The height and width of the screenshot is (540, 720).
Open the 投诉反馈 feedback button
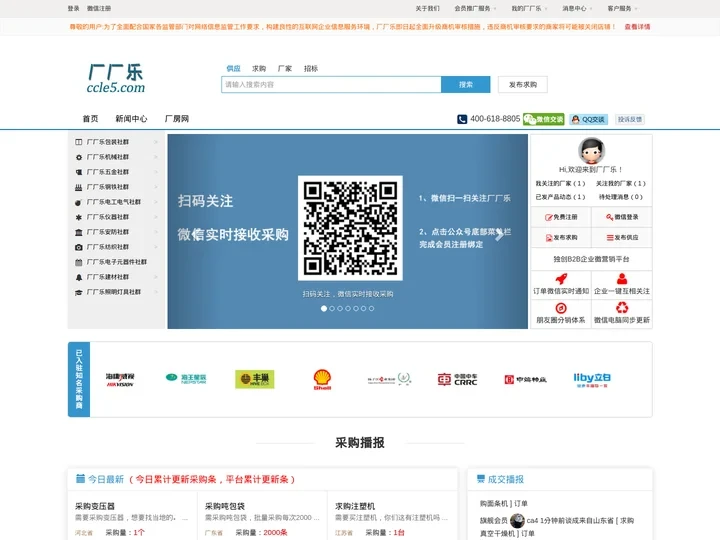pos(630,119)
